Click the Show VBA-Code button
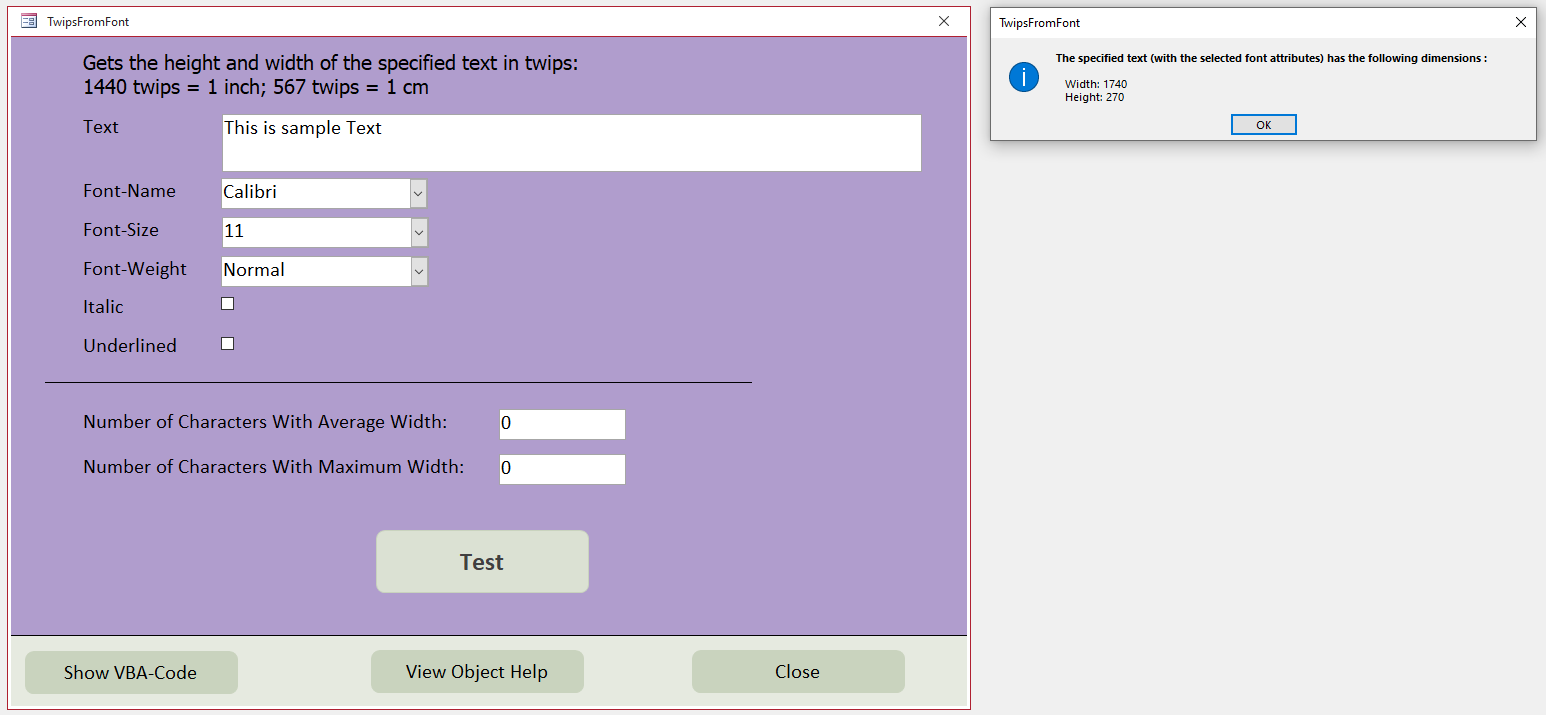The image size is (1546, 715). [x=131, y=672]
